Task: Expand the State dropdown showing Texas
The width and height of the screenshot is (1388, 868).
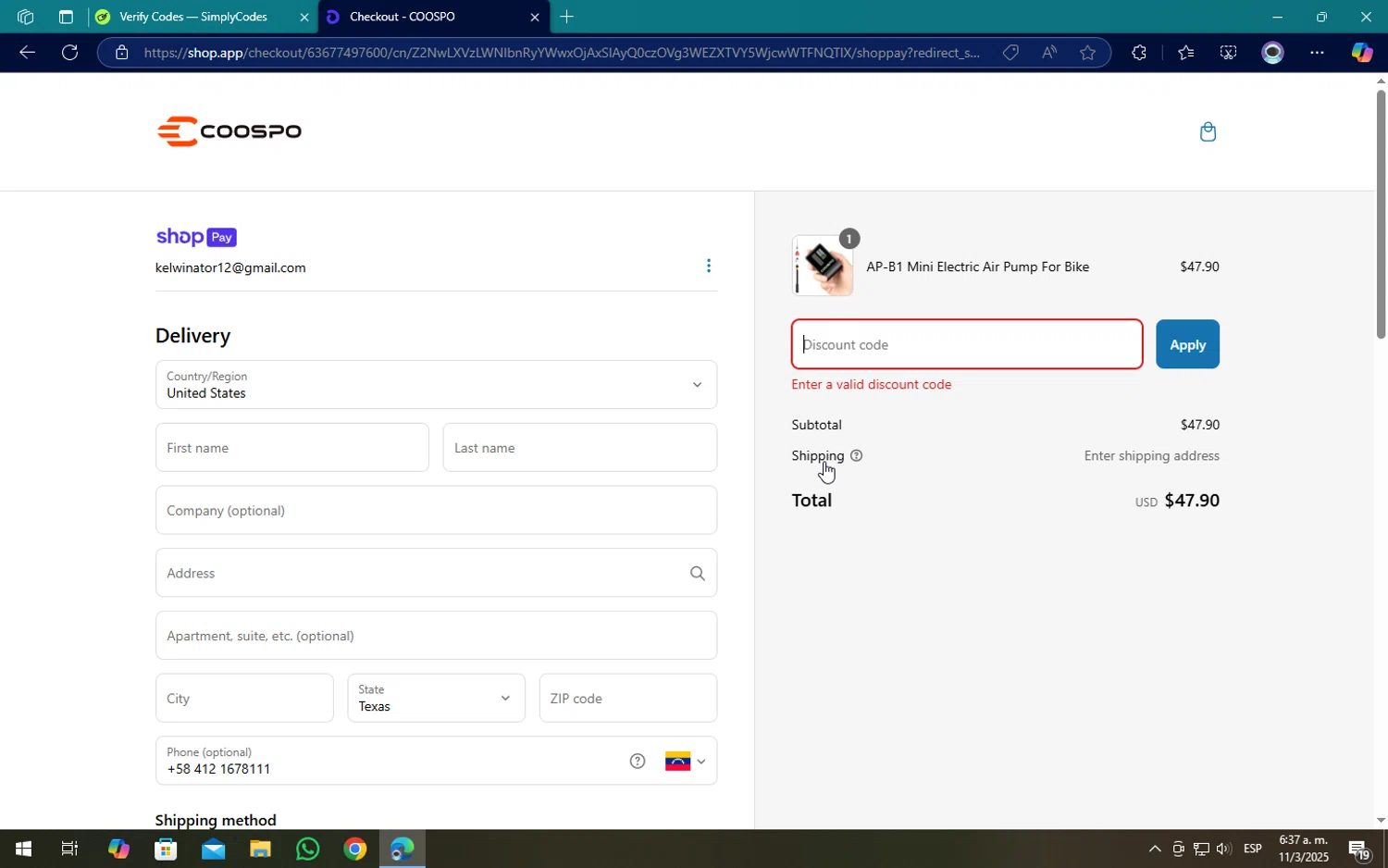Action: click(436, 699)
